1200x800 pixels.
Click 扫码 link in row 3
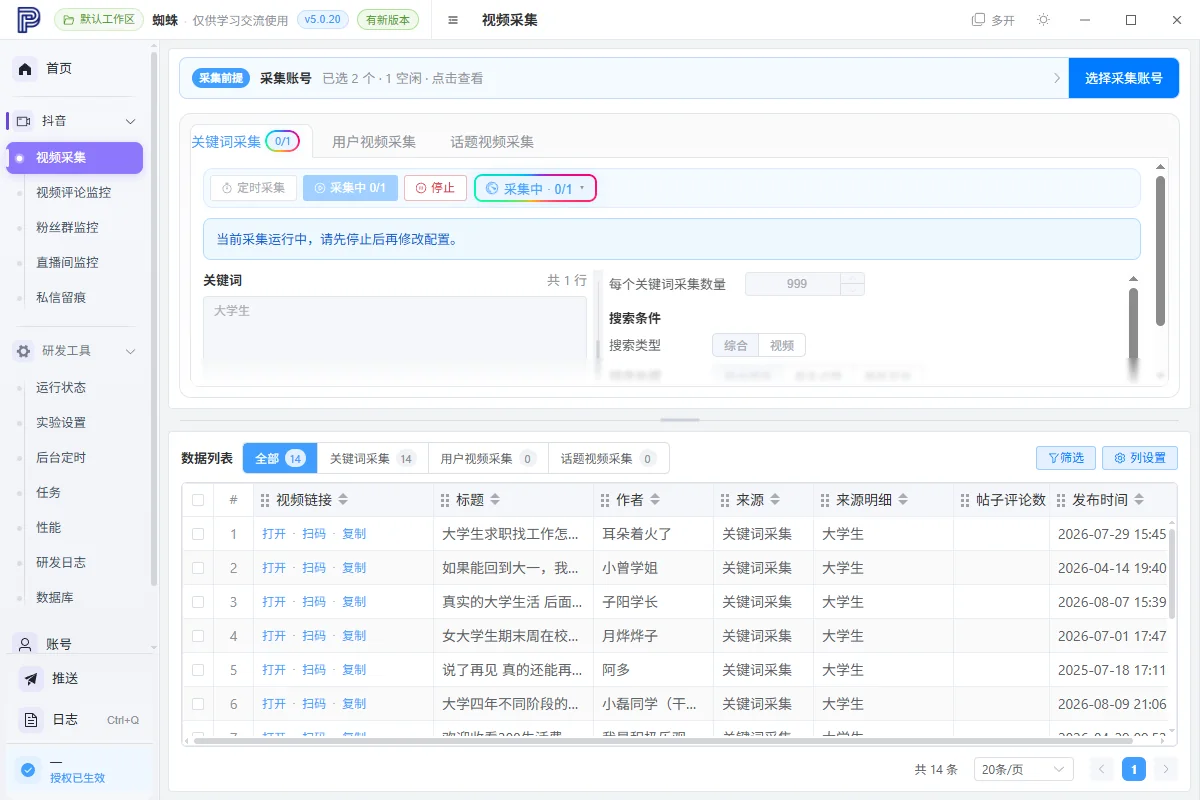pos(314,602)
